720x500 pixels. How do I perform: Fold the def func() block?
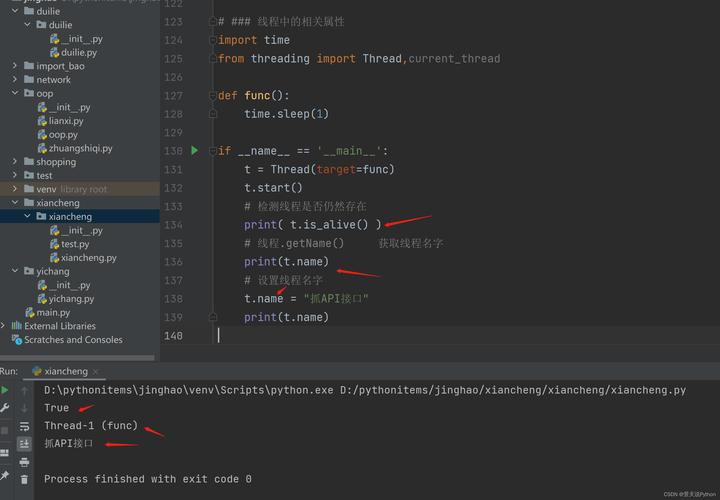[x=213, y=96]
